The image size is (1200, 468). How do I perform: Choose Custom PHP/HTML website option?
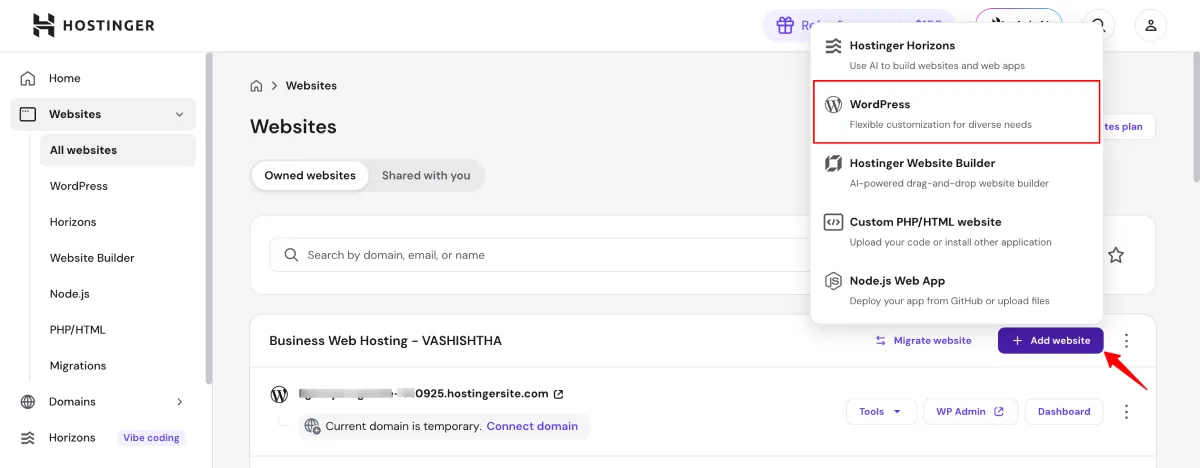pyautogui.click(x=956, y=231)
